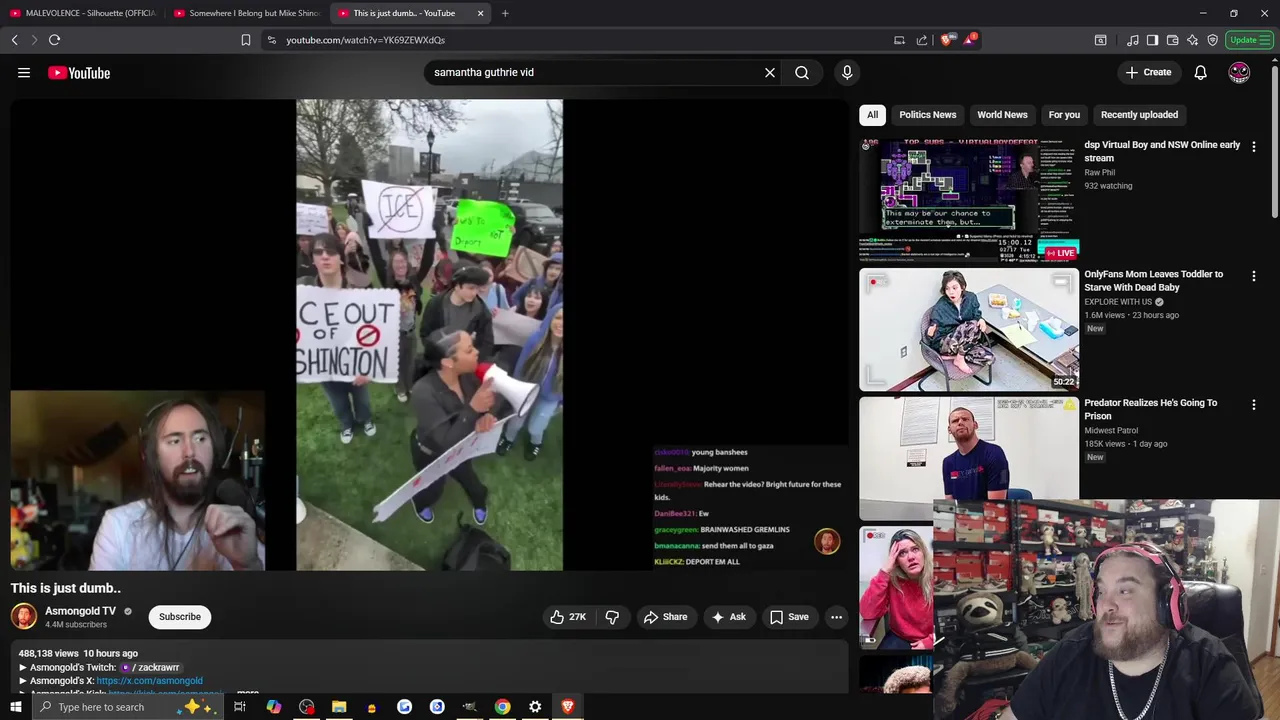Open dsp Virtual Boy live stream thumbnail
This screenshot has height=720, width=1280.
click(x=969, y=200)
